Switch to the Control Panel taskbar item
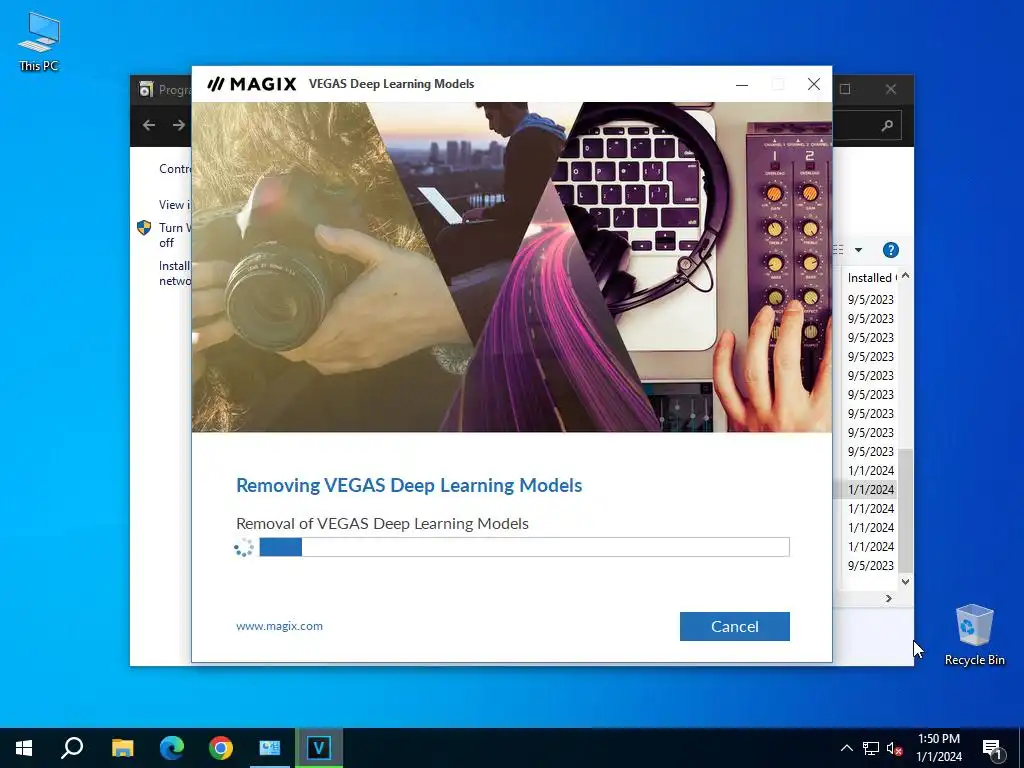 (x=270, y=748)
